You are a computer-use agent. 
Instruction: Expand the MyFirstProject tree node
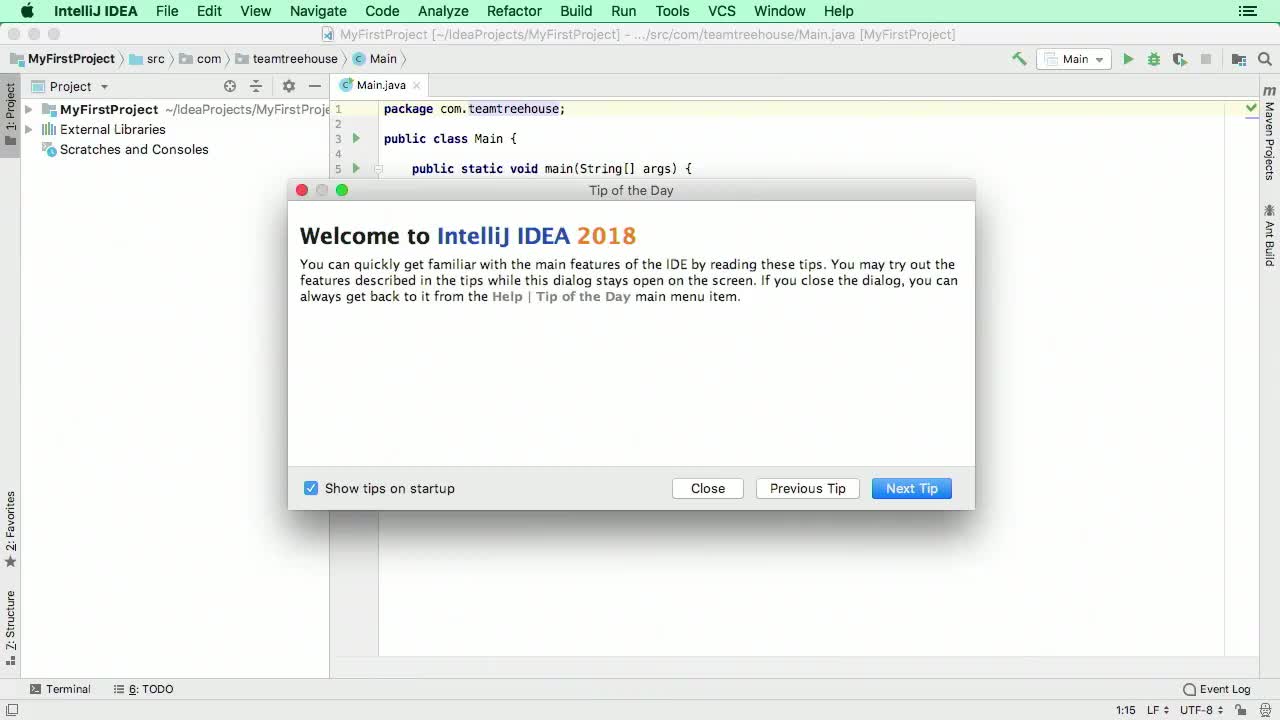28,109
